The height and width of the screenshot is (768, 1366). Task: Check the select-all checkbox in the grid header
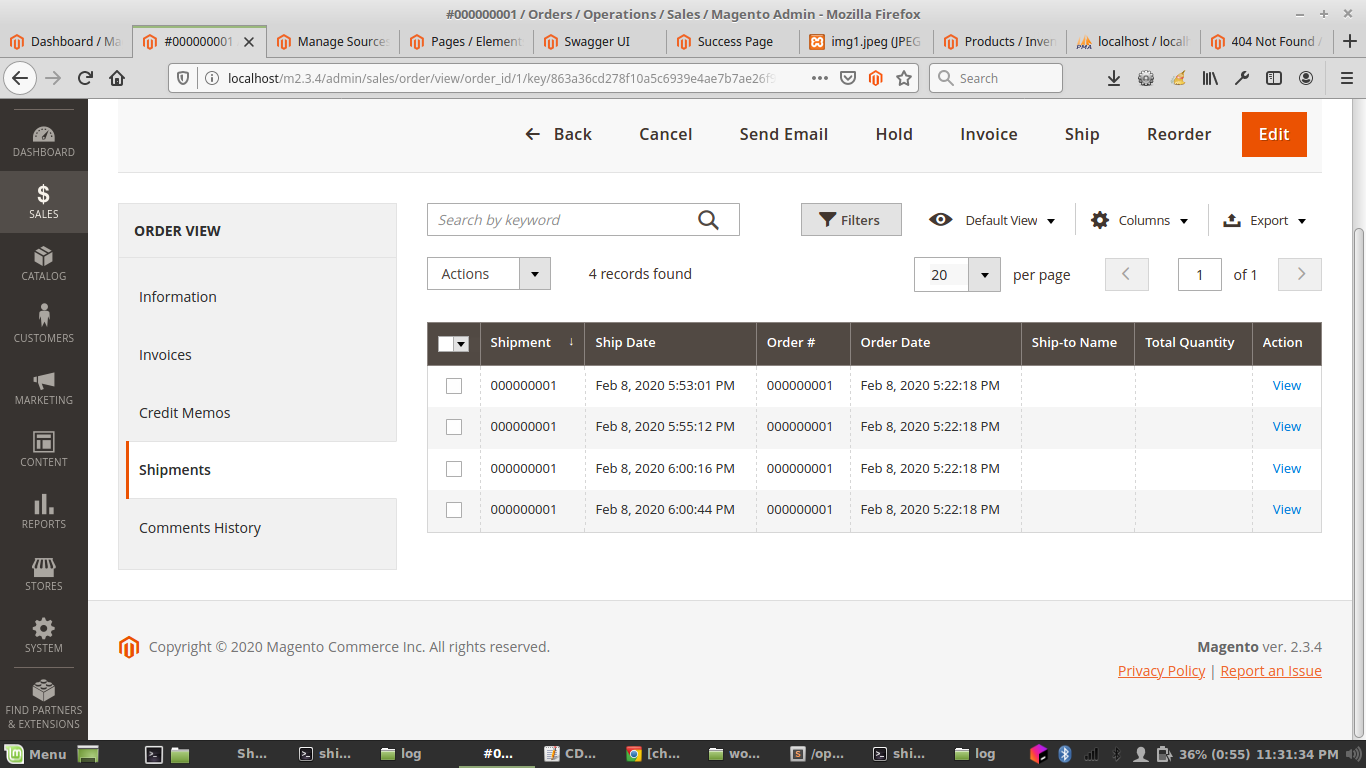point(453,343)
